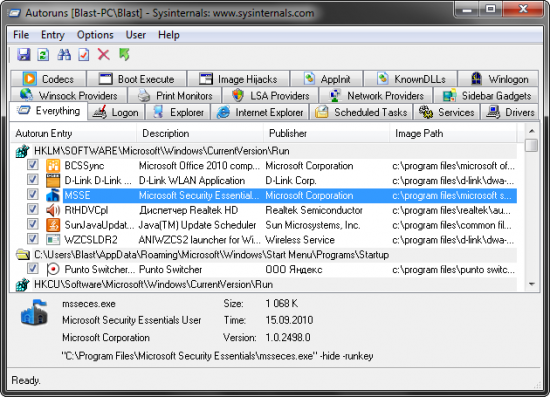This screenshot has width=550, height=397.
Task: Switch to the Drivers tab
Action: pyautogui.click(x=509, y=112)
